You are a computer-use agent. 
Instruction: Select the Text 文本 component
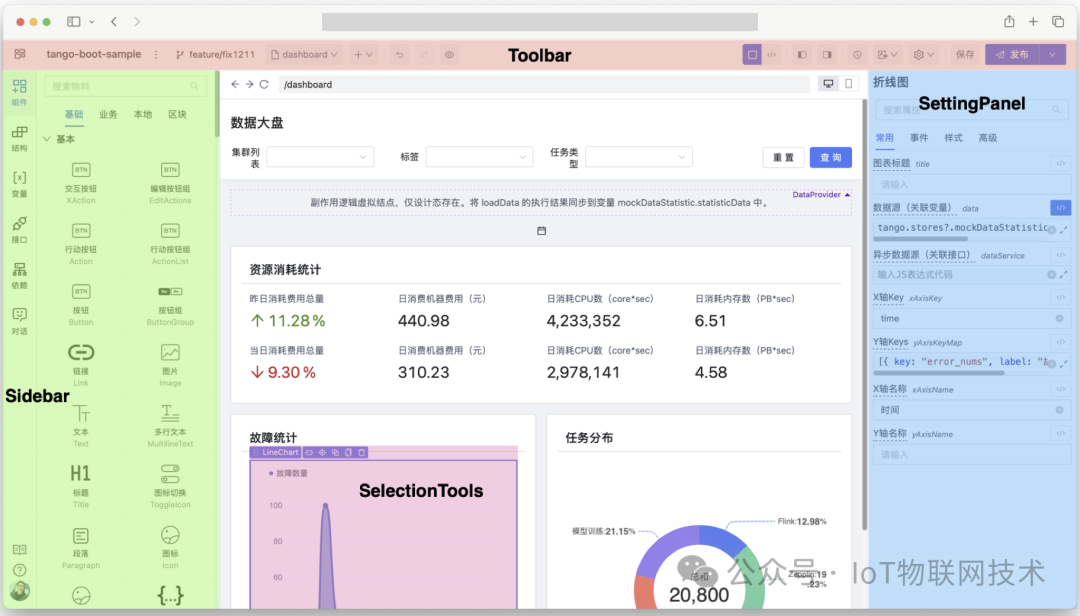point(81,426)
